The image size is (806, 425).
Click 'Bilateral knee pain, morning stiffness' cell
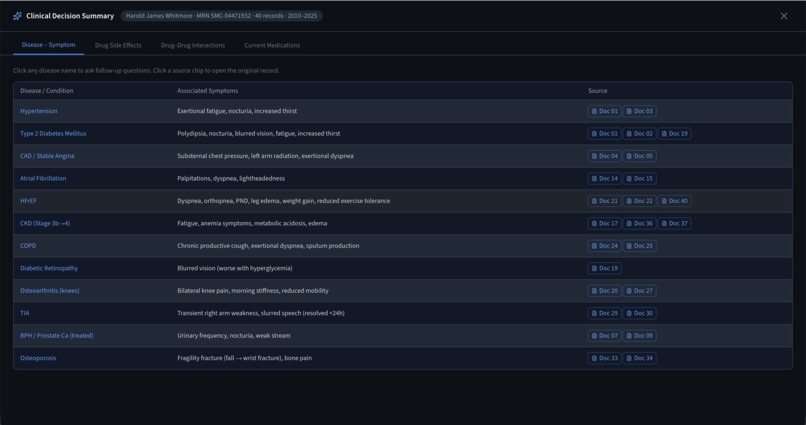pos(253,291)
